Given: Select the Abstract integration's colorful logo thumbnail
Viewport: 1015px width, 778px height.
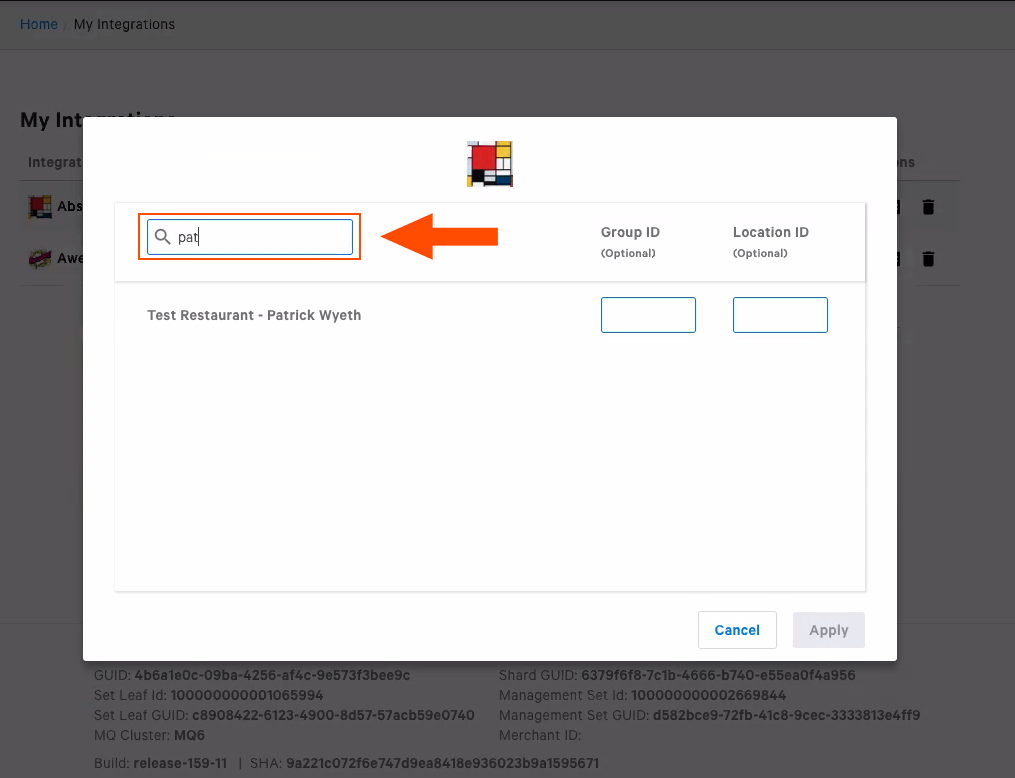Looking at the screenshot, I should pos(40,206).
